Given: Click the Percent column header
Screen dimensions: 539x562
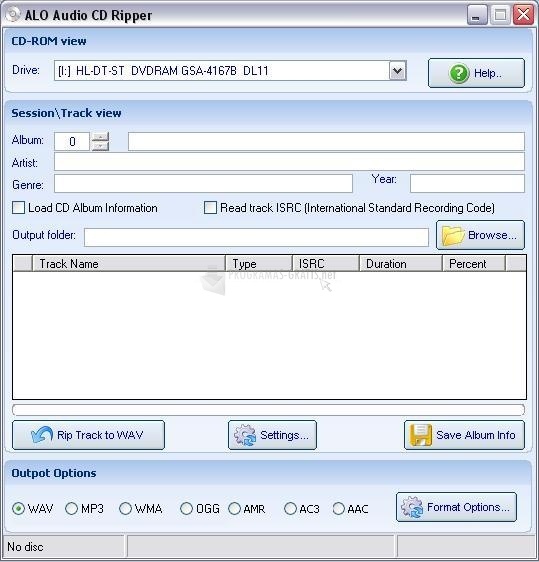Looking at the screenshot, I should tap(474, 263).
